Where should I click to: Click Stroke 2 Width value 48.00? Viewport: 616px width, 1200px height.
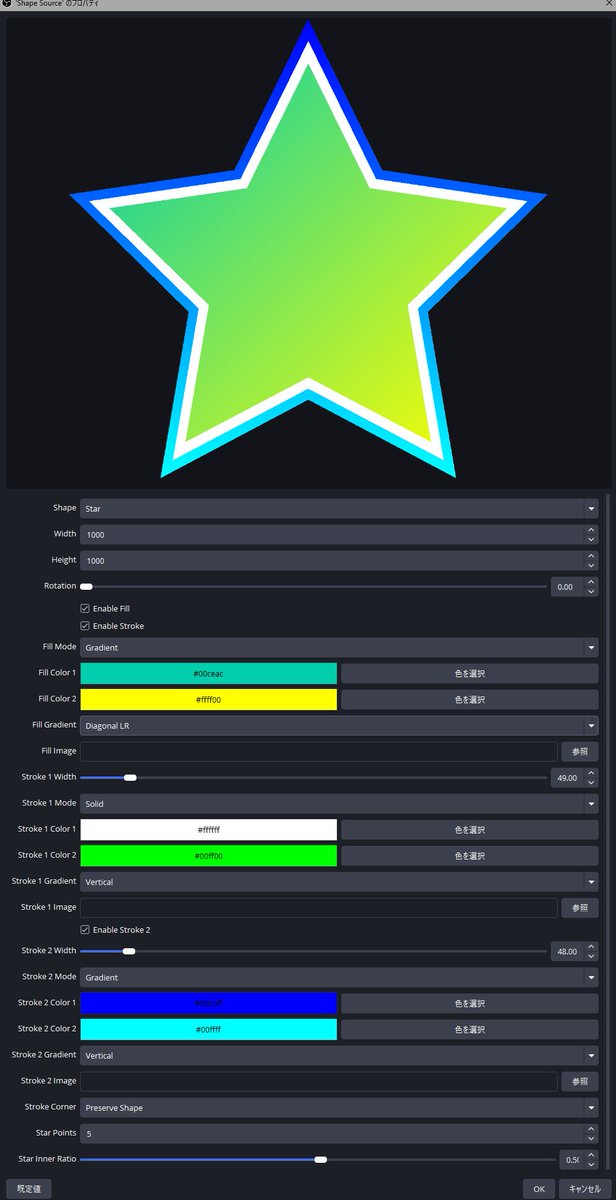pyautogui.click(x=567, y=951)
